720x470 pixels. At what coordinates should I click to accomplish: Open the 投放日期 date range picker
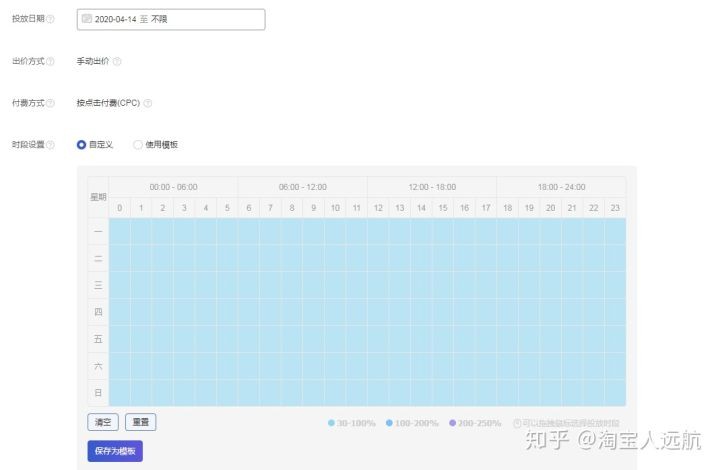point(171,19)
